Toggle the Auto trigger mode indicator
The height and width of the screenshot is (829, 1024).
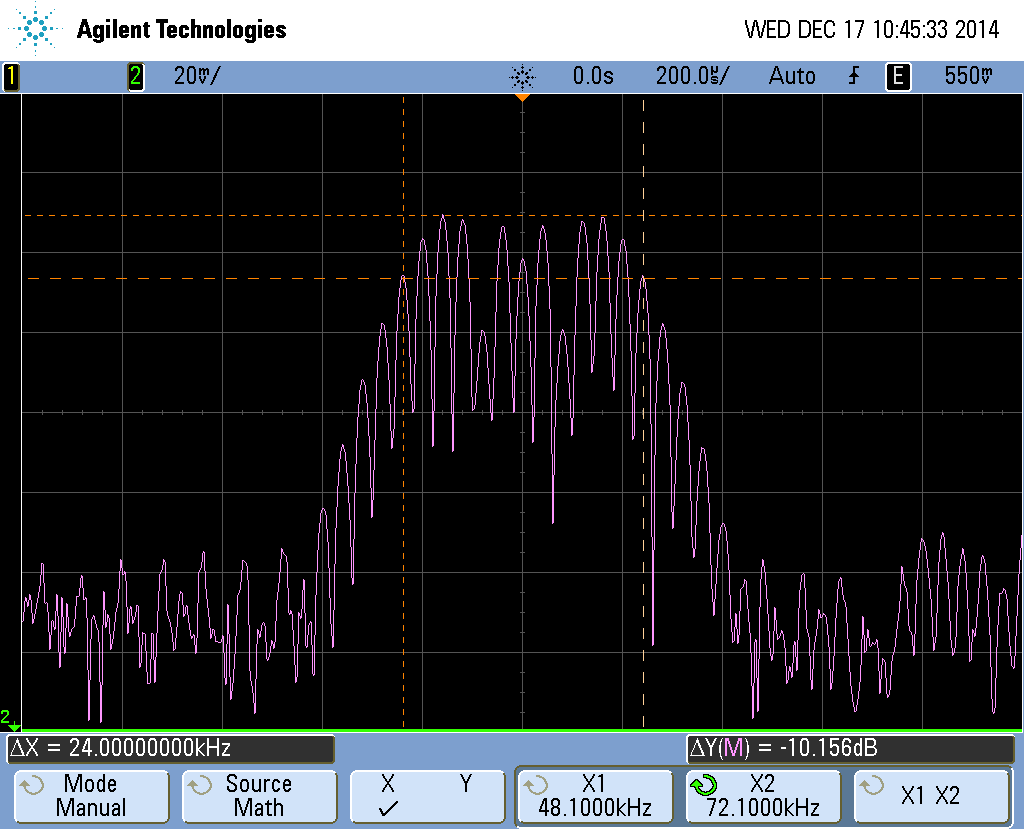tap(791, 77)
